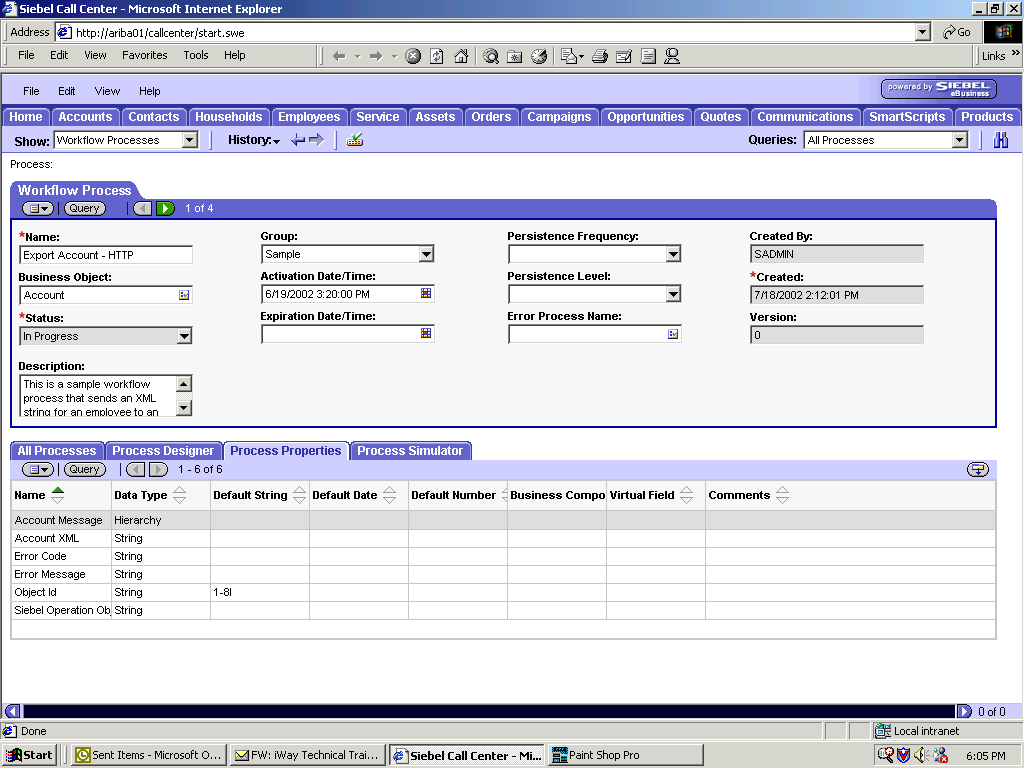
Task: Open the Activation Date/Time calendar icon
Action: (x=428, y=294)
